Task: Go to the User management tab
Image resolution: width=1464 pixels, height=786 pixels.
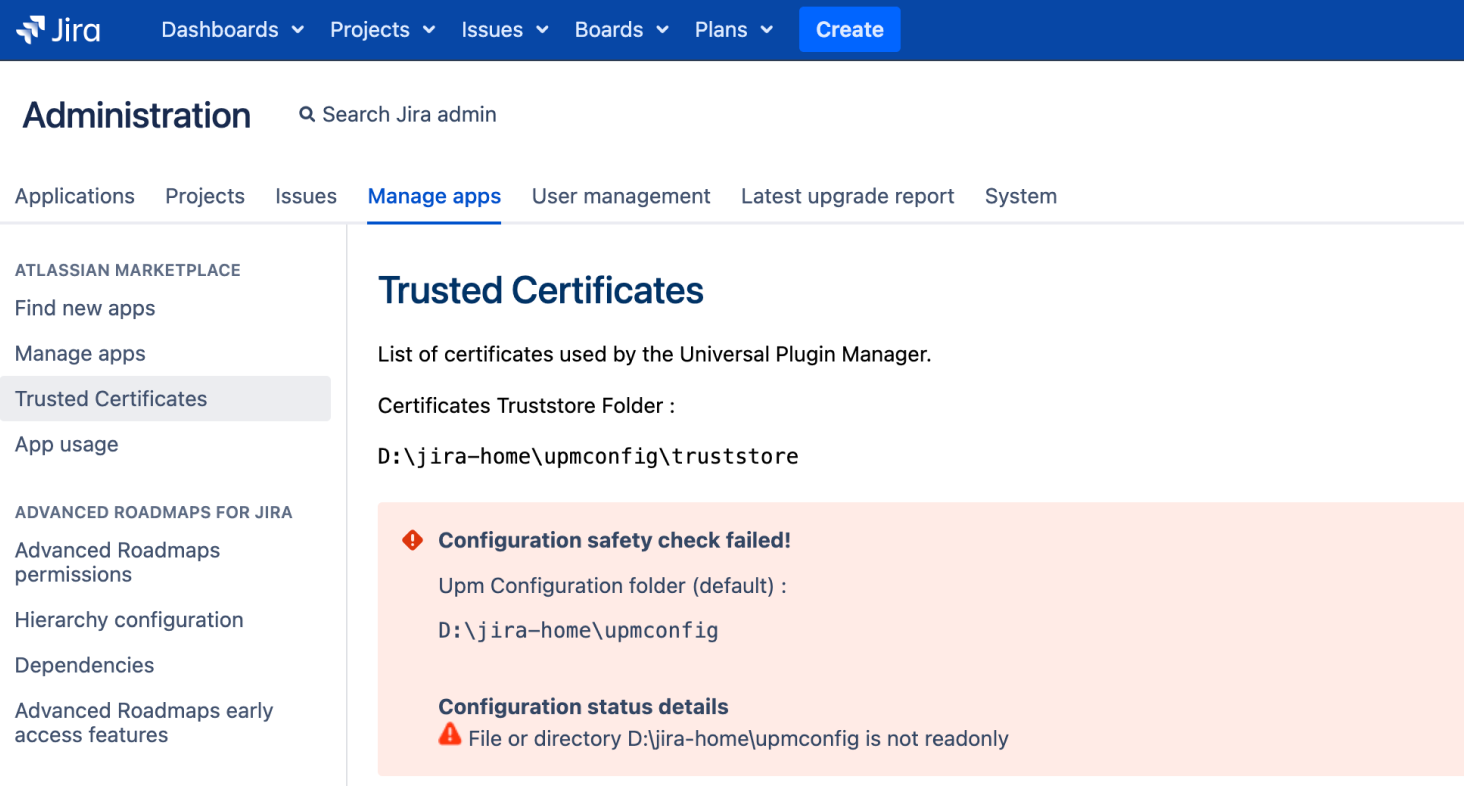Action: 621,196
